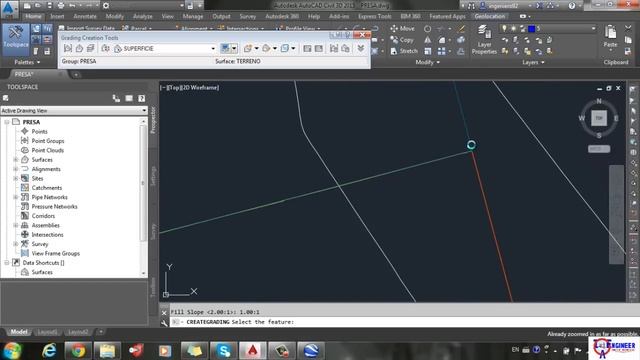Click the Undo arrow in quick access toolbar
This screenshot has height=360, width=640.
(72, 6)
